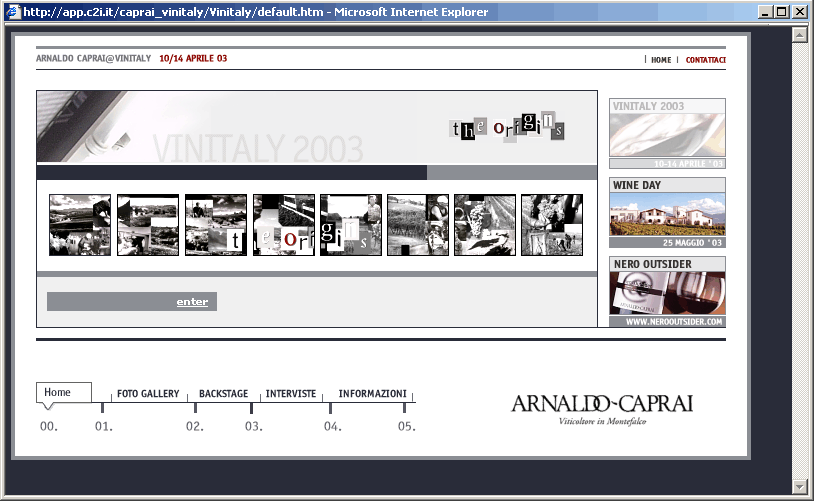This screenshot has height=501, width=814.
Task: Click the scrollbar up arrow
Action: pos(799,35)
